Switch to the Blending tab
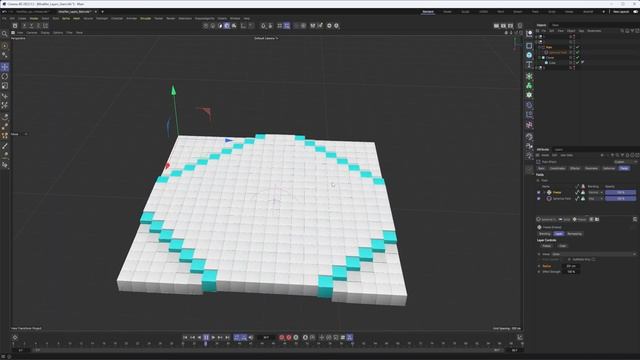The height and width of the screenshot is (360, 640). (545, 234)
